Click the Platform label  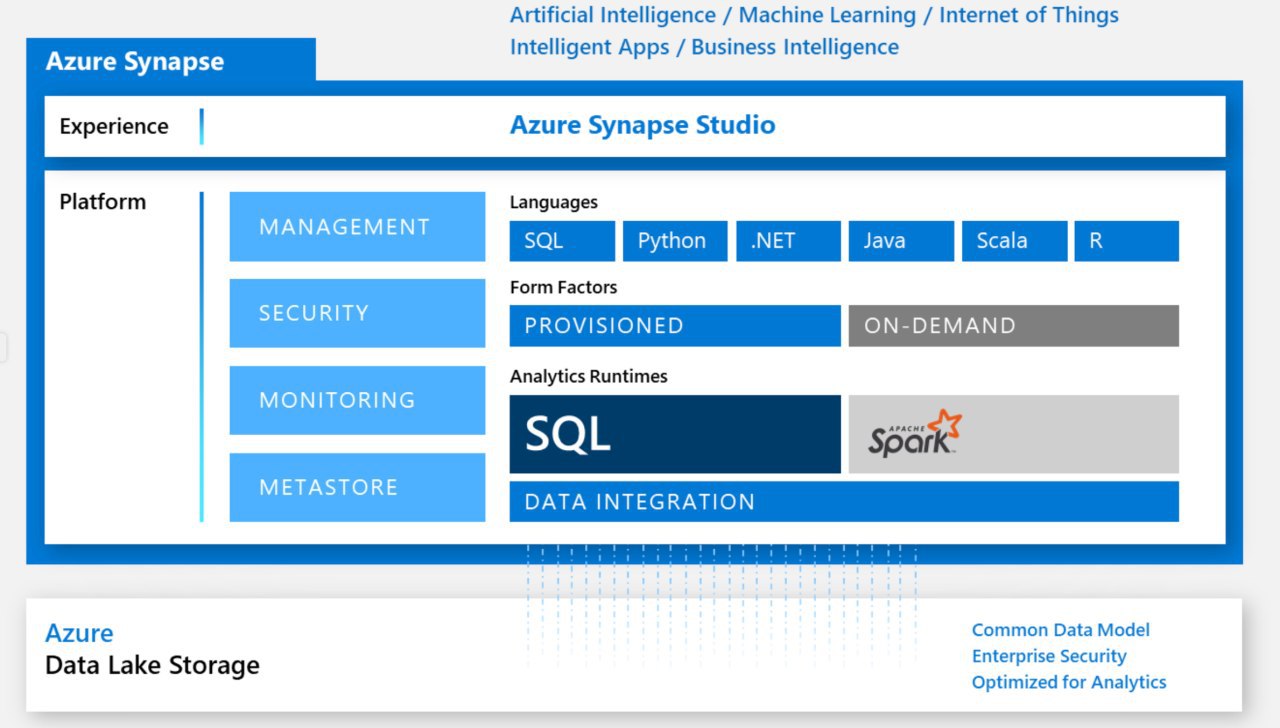click(102, 202)
